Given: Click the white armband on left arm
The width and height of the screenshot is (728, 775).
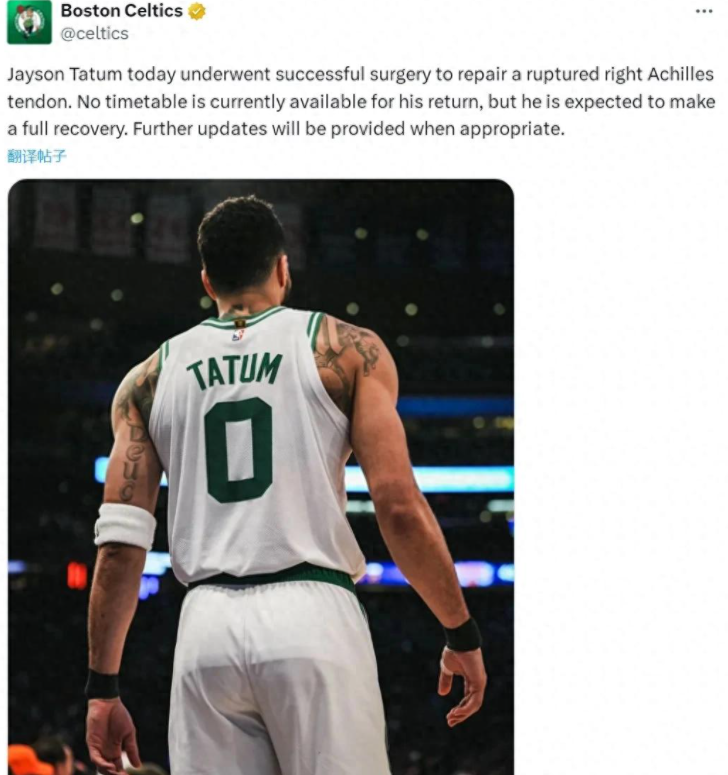Looking at the screenshot, I should coord(125,526).
